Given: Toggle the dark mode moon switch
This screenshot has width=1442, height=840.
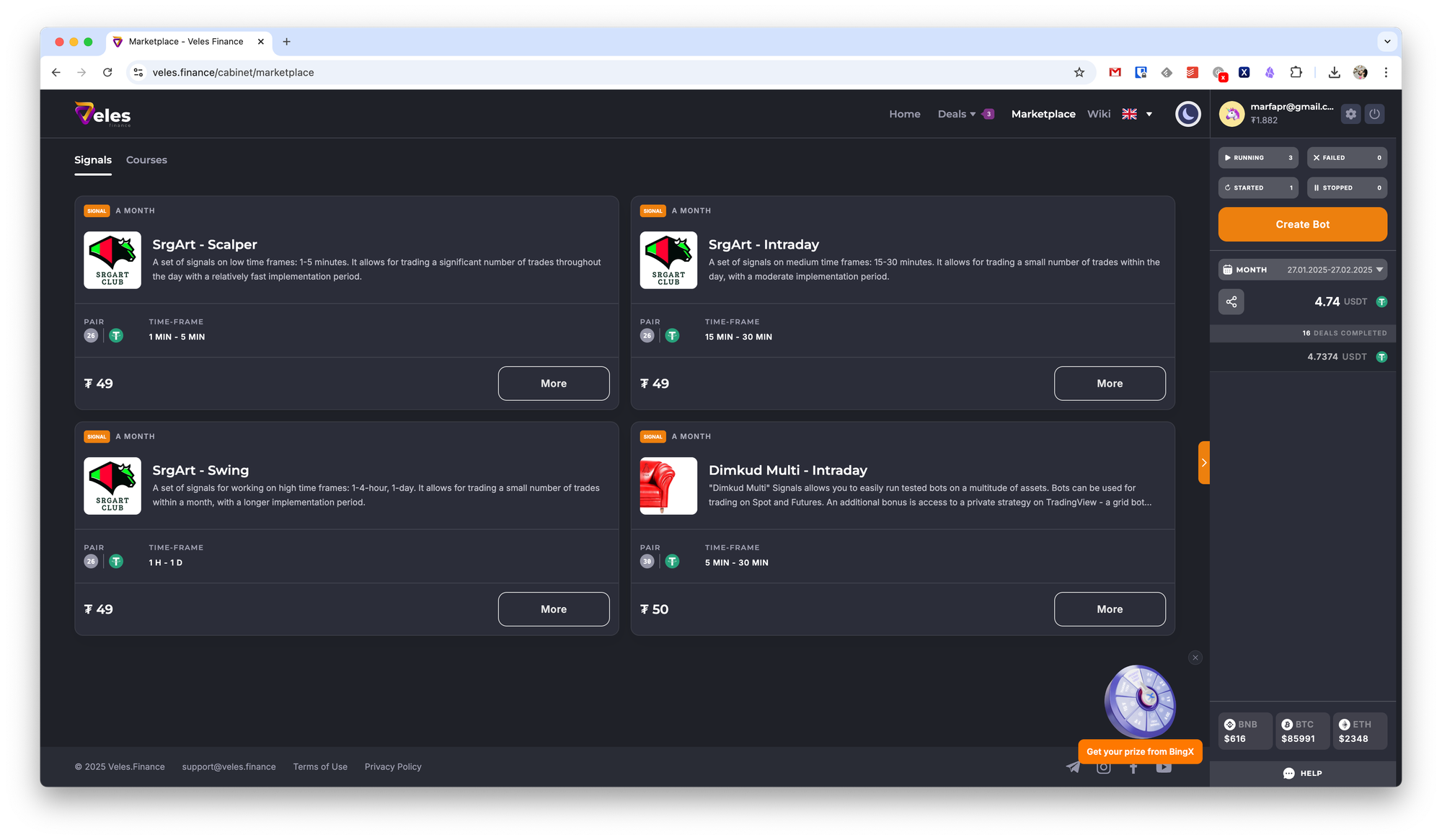Looking at the screenshot, I should point(1187,114).
